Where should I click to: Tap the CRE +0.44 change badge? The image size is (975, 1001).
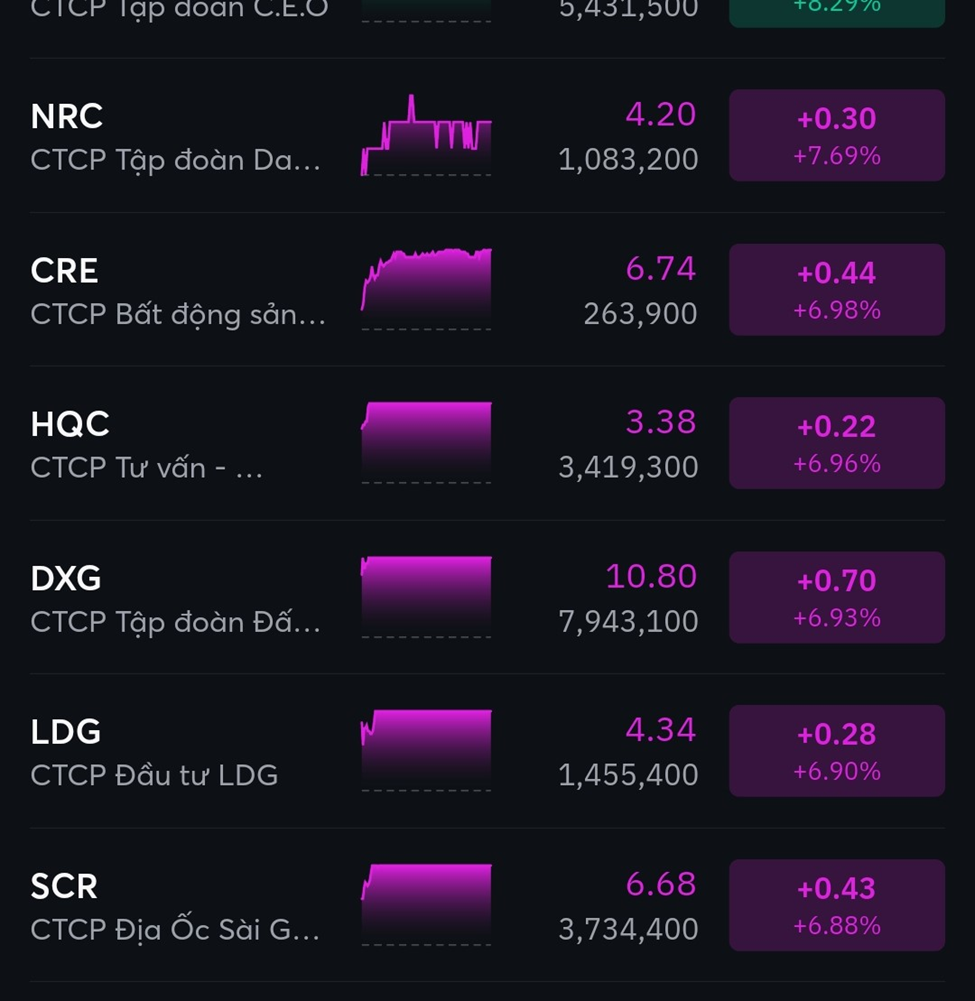836,290
